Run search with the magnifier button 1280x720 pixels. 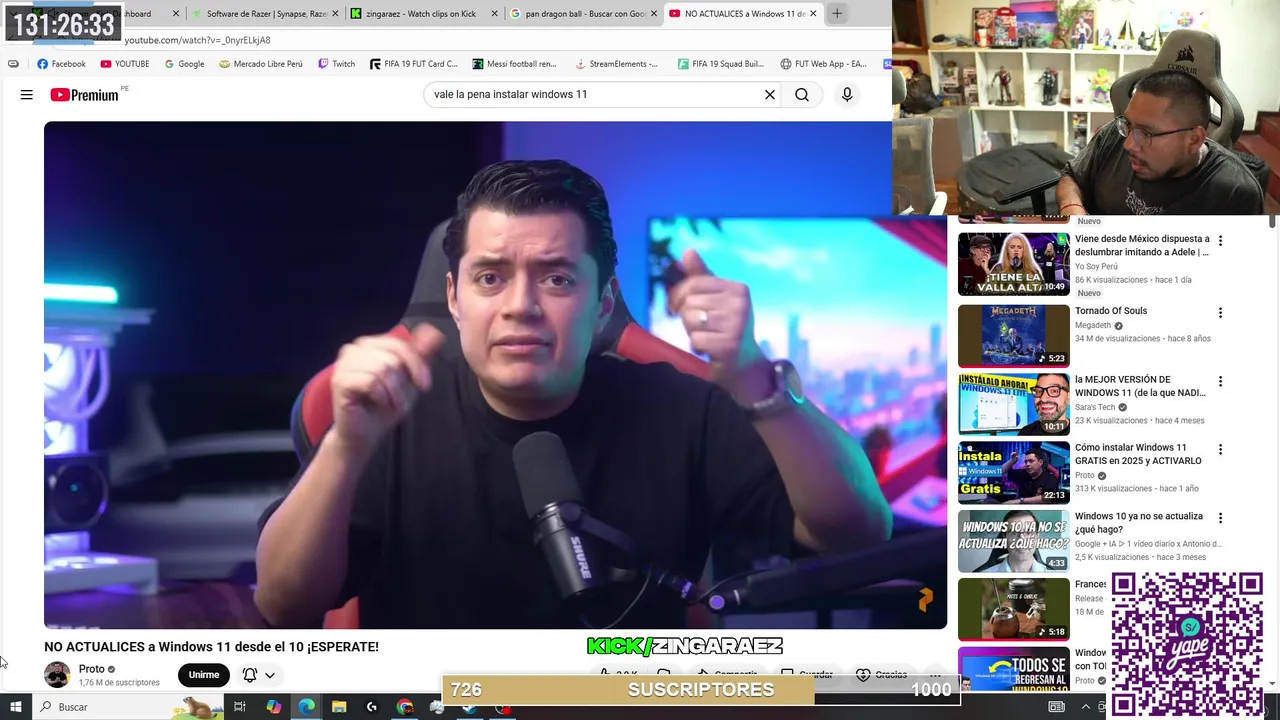pos(802,95)
